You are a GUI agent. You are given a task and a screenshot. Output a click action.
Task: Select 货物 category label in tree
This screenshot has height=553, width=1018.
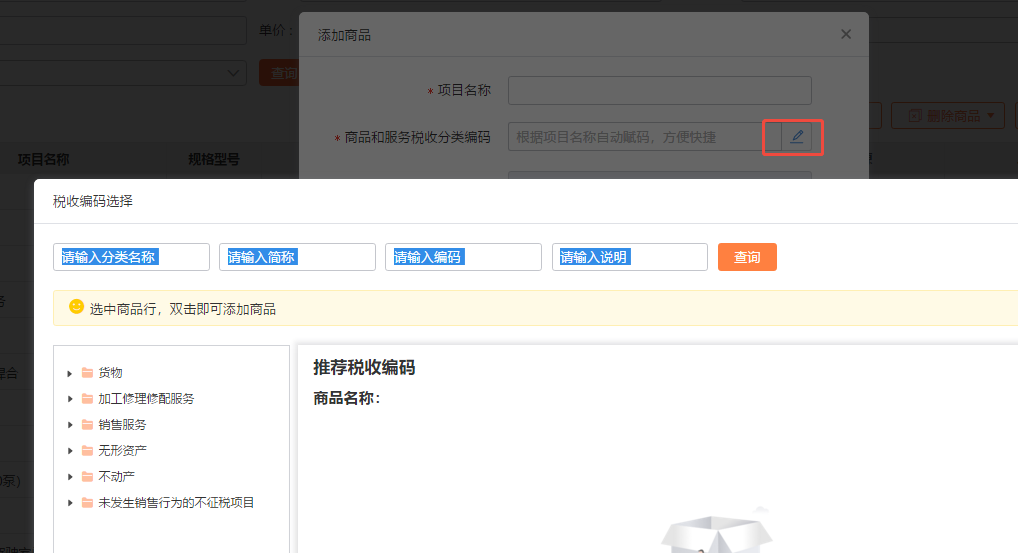click(x=110, y=373)
